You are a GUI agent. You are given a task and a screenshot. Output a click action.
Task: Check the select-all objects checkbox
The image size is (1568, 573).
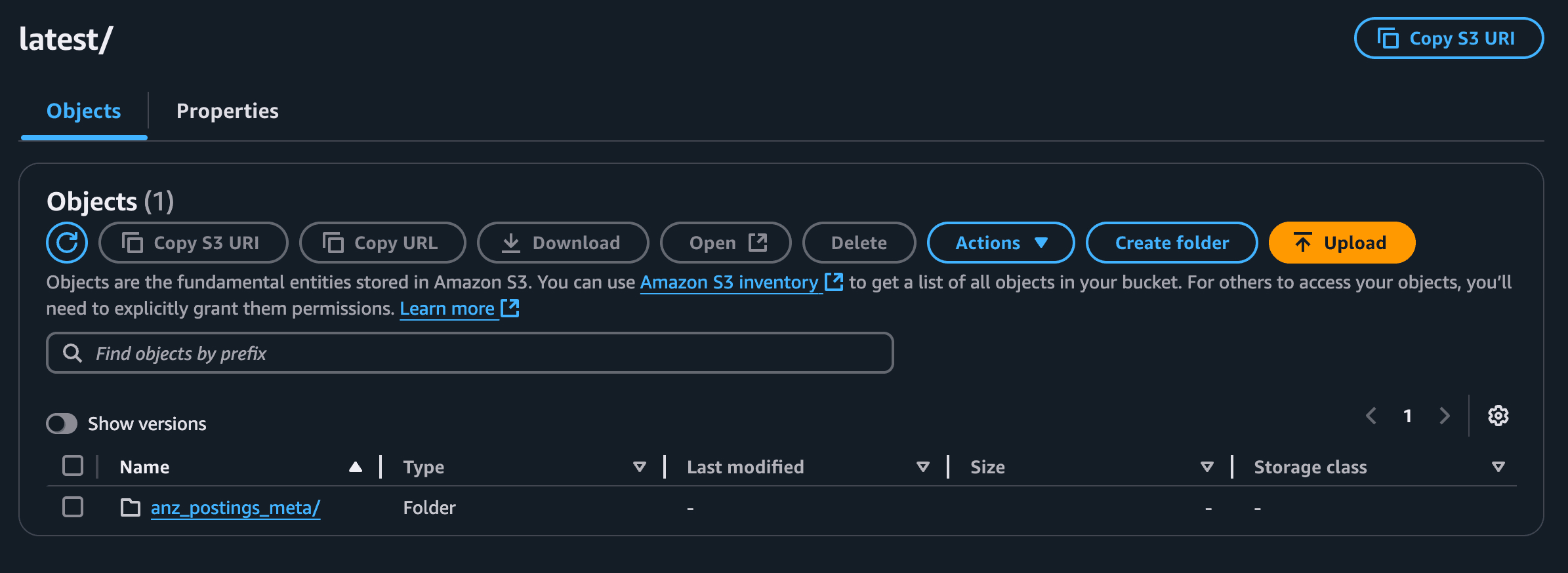[x=73, y=466]
